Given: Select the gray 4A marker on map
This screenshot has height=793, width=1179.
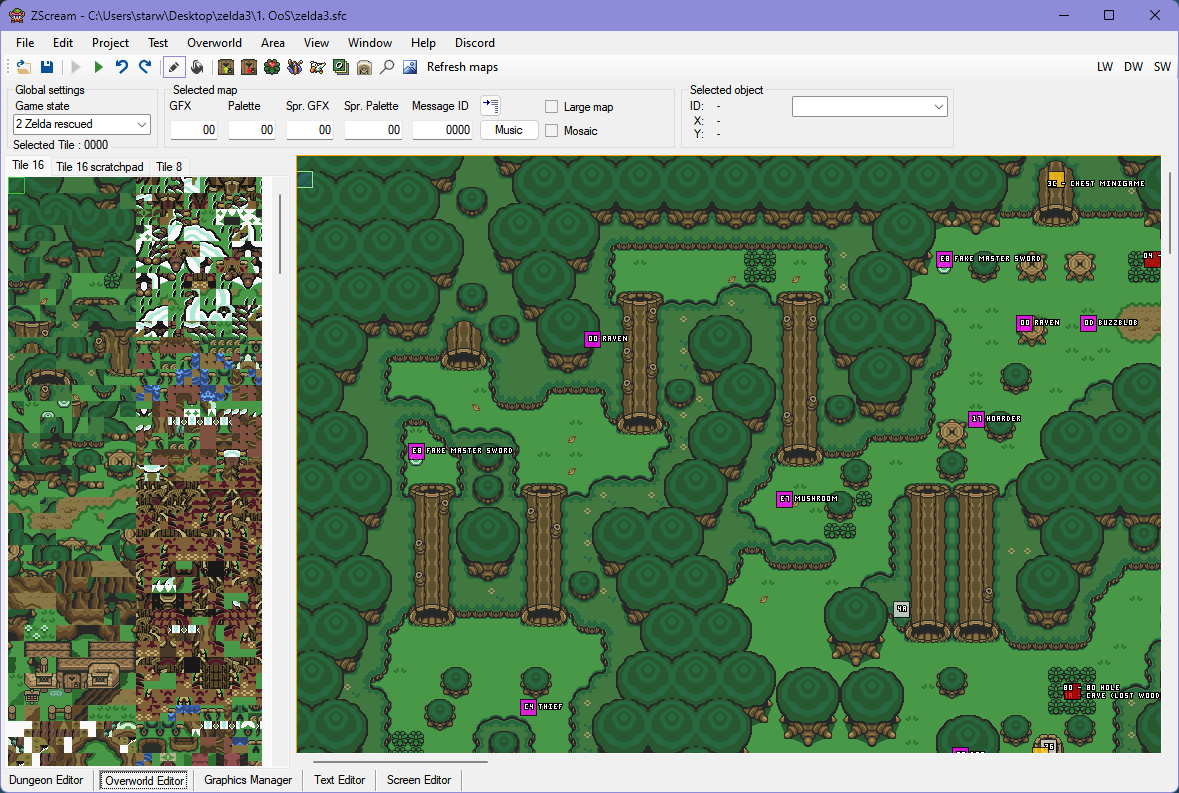Looking at the screenshot, I should pyautogui.click(x=902, y=609).
